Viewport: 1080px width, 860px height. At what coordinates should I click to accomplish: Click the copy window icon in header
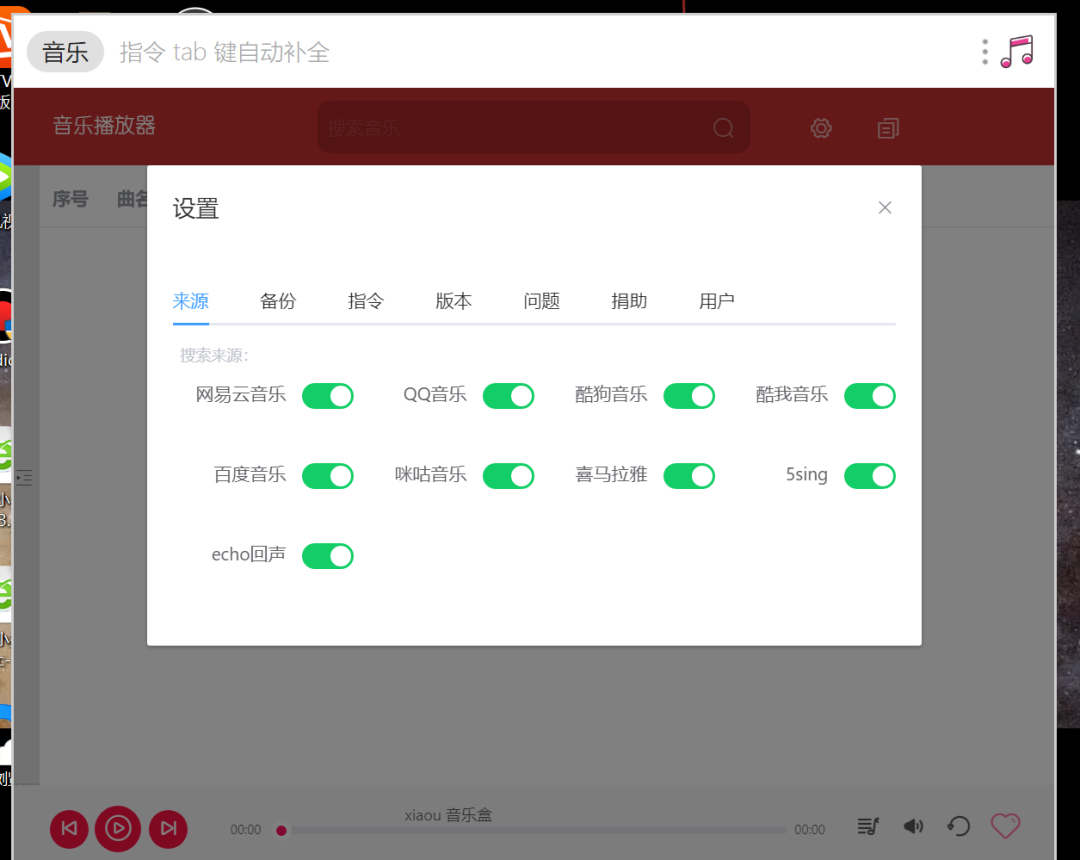pos(889,128)
